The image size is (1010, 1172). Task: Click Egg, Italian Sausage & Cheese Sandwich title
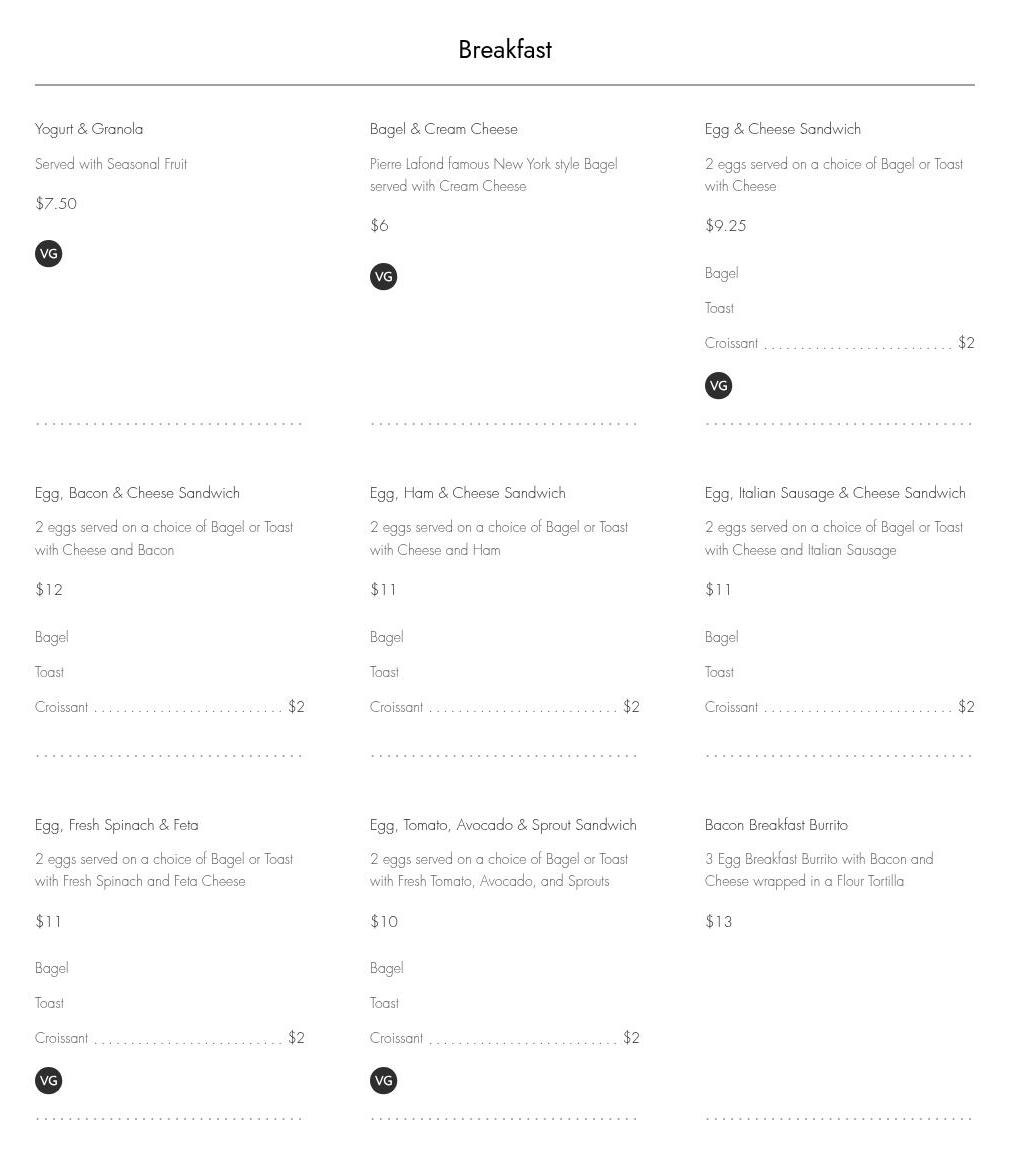click(835, 493)
